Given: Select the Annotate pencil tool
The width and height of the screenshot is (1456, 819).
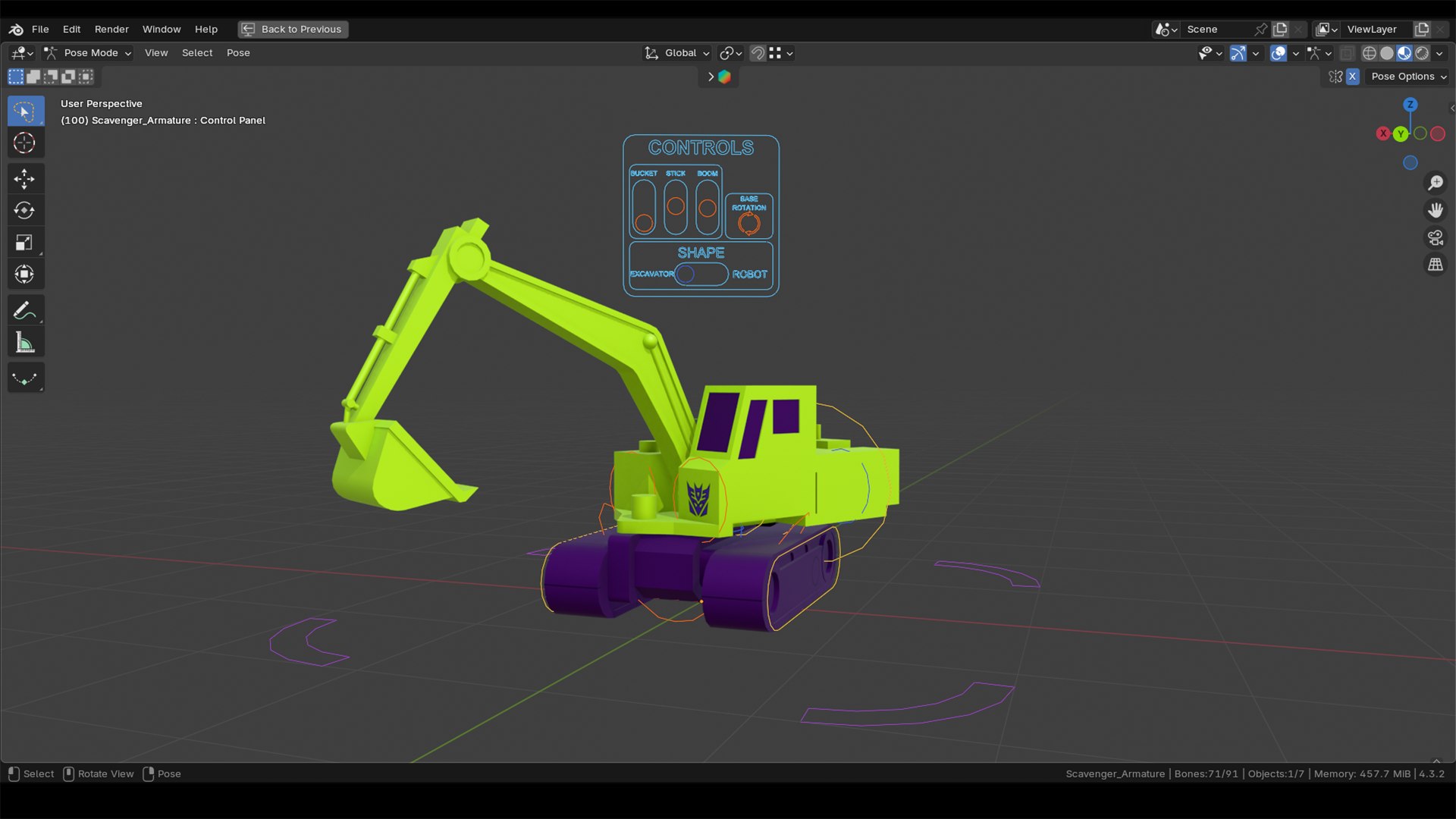Looking at the screenshot, I should point(25,310).
